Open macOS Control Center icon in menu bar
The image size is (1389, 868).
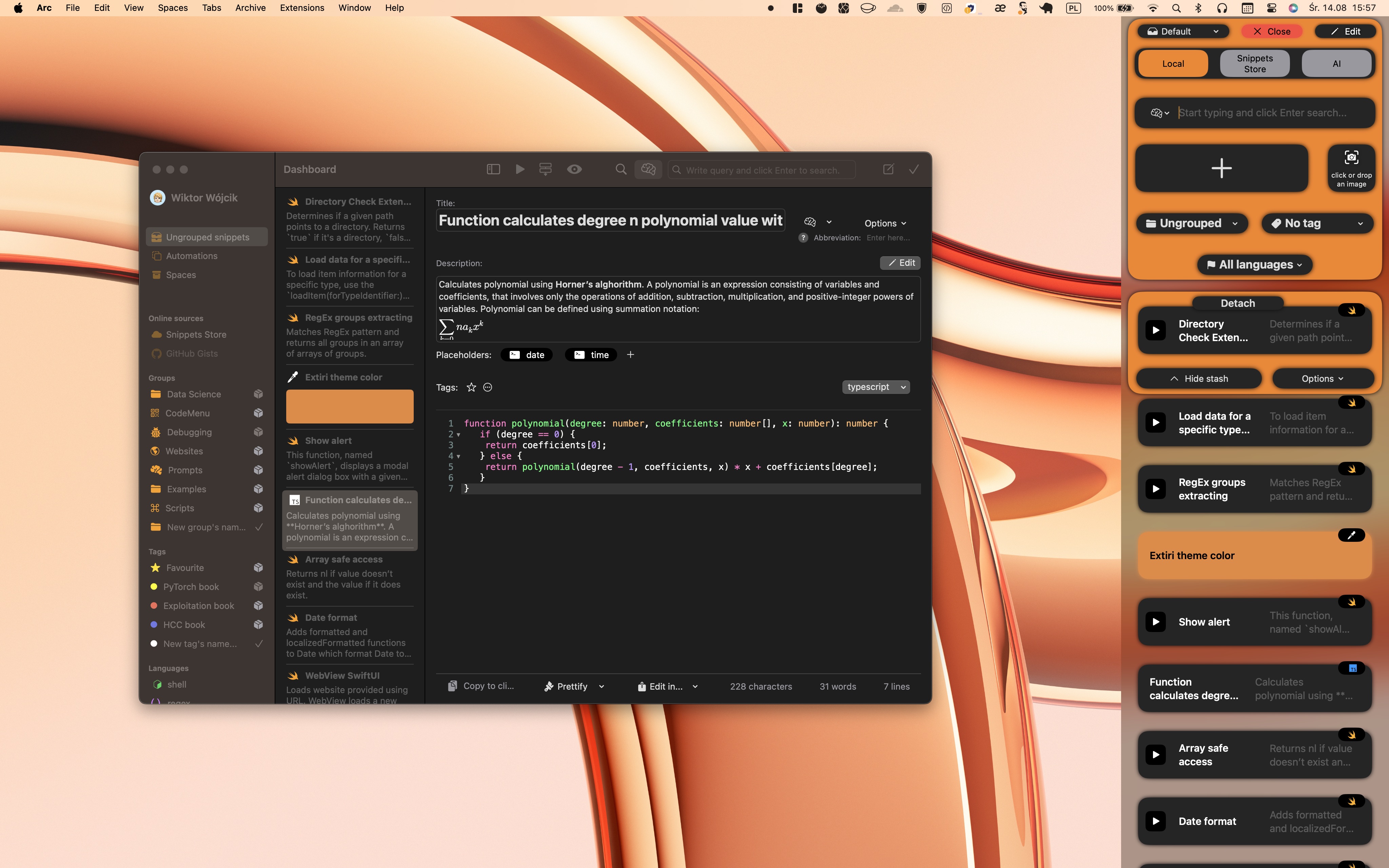point(1271,8)
